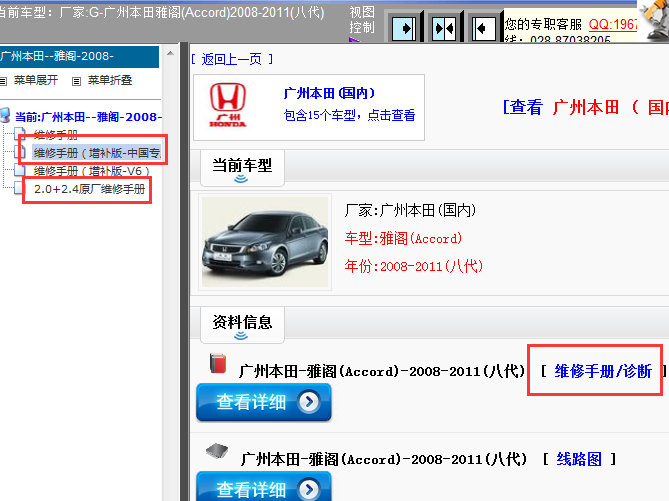The height and width of the screenshot is (501, 669).
Task: Click the blue chevron under 资料信息 tab
Action: click(x=241, y=336)
